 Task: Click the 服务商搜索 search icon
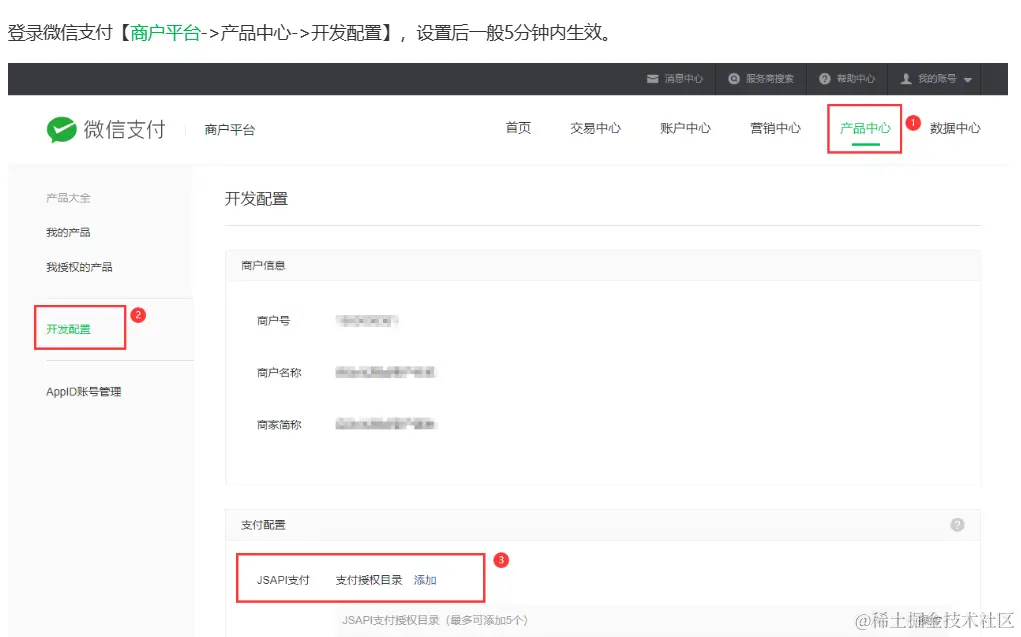[734, 79]
